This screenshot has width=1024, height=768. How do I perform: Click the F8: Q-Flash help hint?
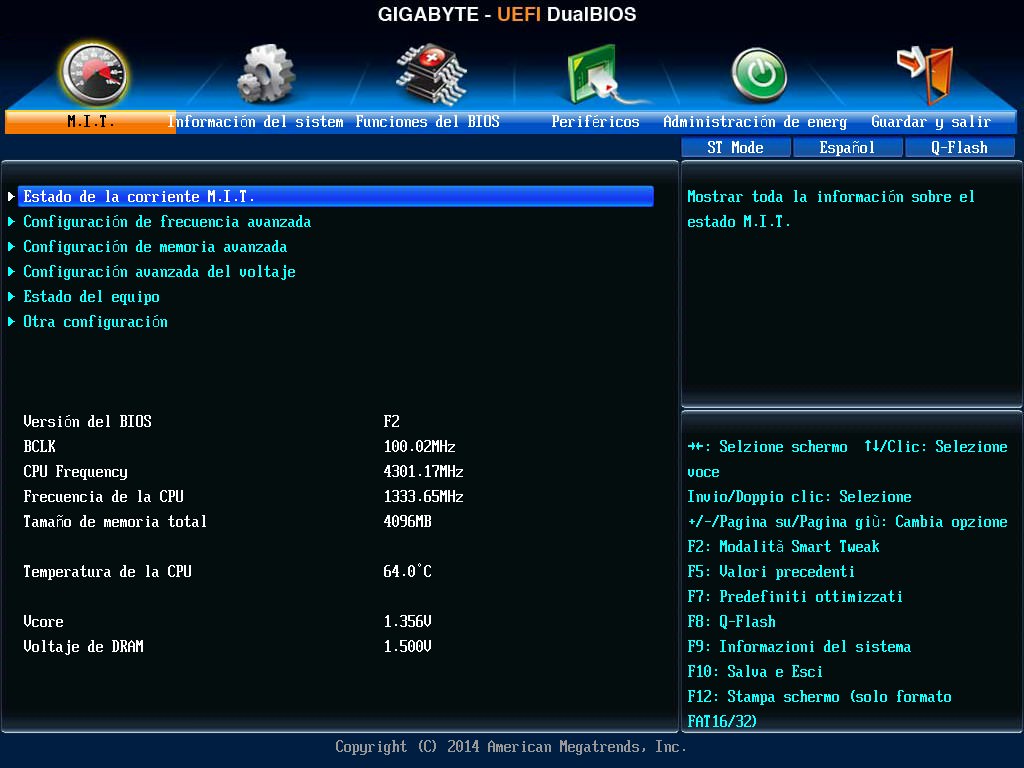pyautogui.click(x=731, y=622)
